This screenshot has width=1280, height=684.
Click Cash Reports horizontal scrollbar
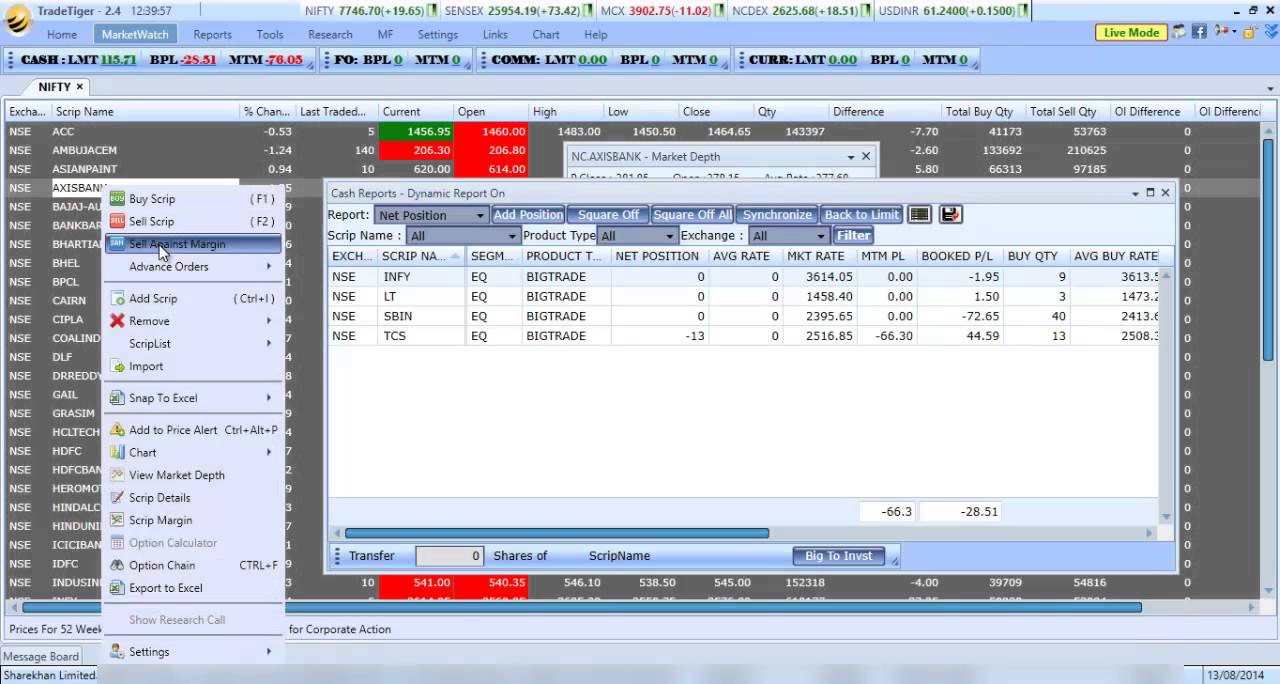coord(556,534)
